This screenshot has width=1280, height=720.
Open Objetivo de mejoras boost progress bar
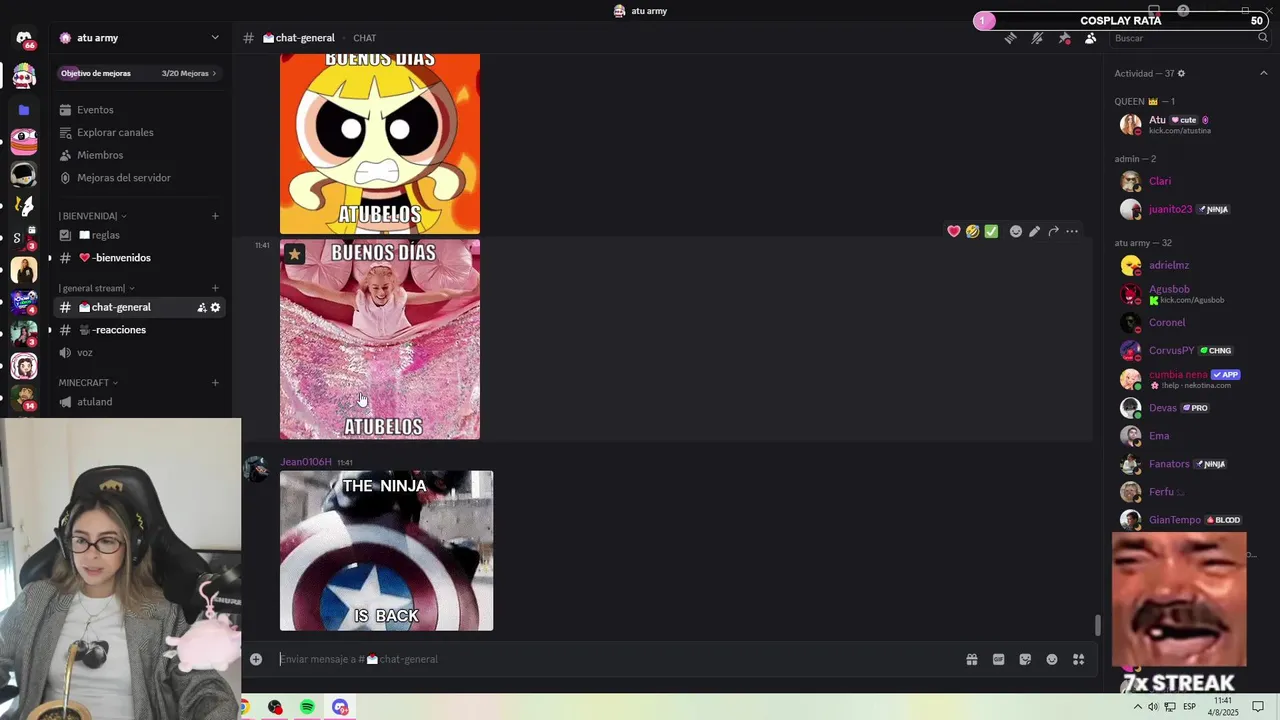pos(140,73)
